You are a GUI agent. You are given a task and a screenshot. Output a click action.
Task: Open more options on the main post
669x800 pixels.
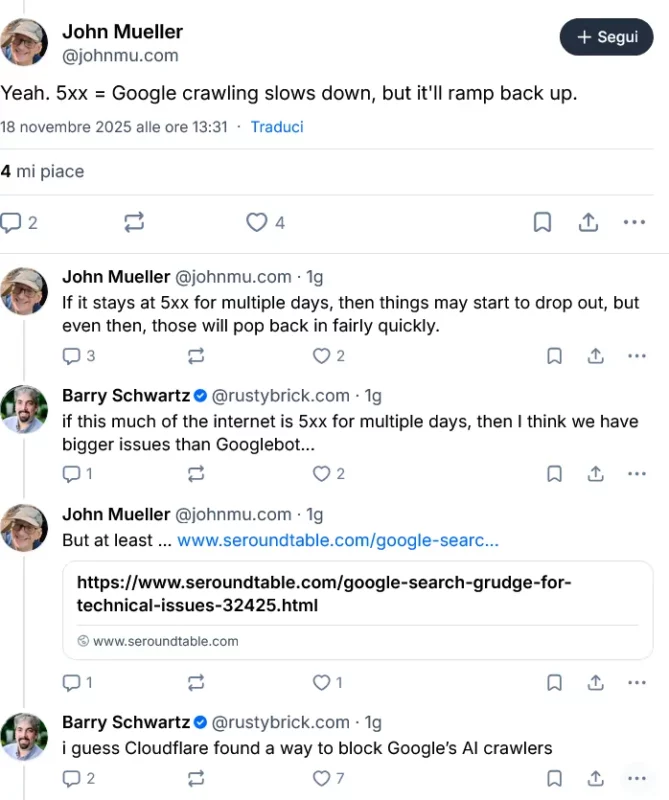634,222
